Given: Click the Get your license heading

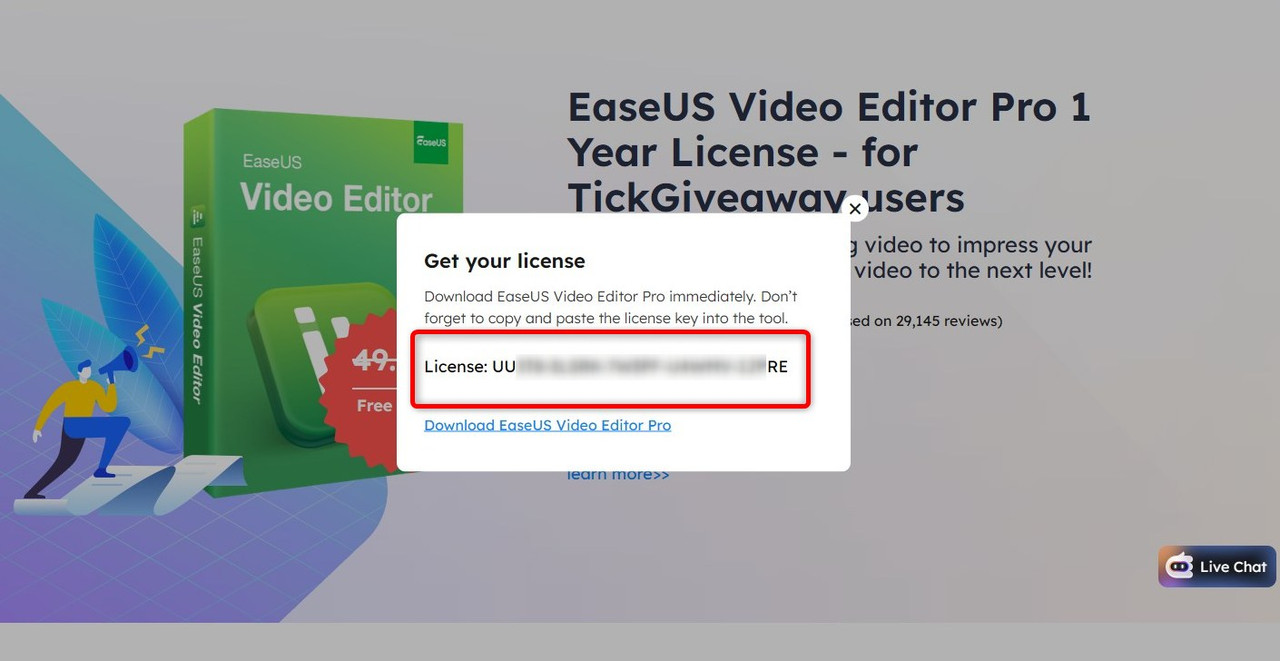Looking at the screenshot, I should pos(504,261).
